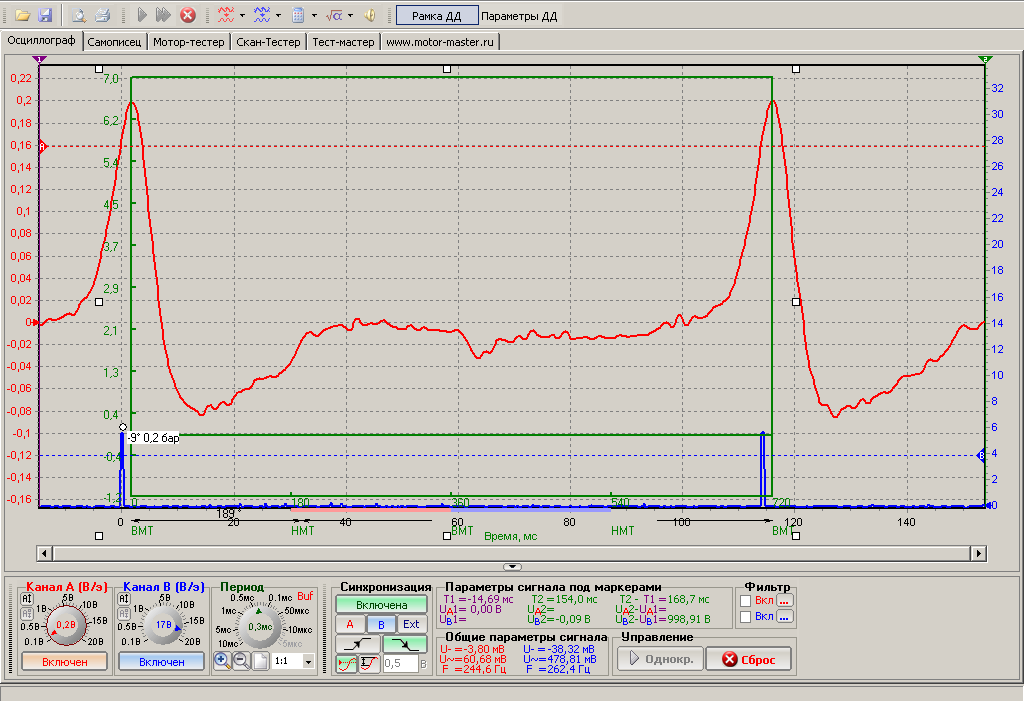Stop with the red X toolbar icon
The height and width of the screenshot is (702, 1024).
coord(188,15)
